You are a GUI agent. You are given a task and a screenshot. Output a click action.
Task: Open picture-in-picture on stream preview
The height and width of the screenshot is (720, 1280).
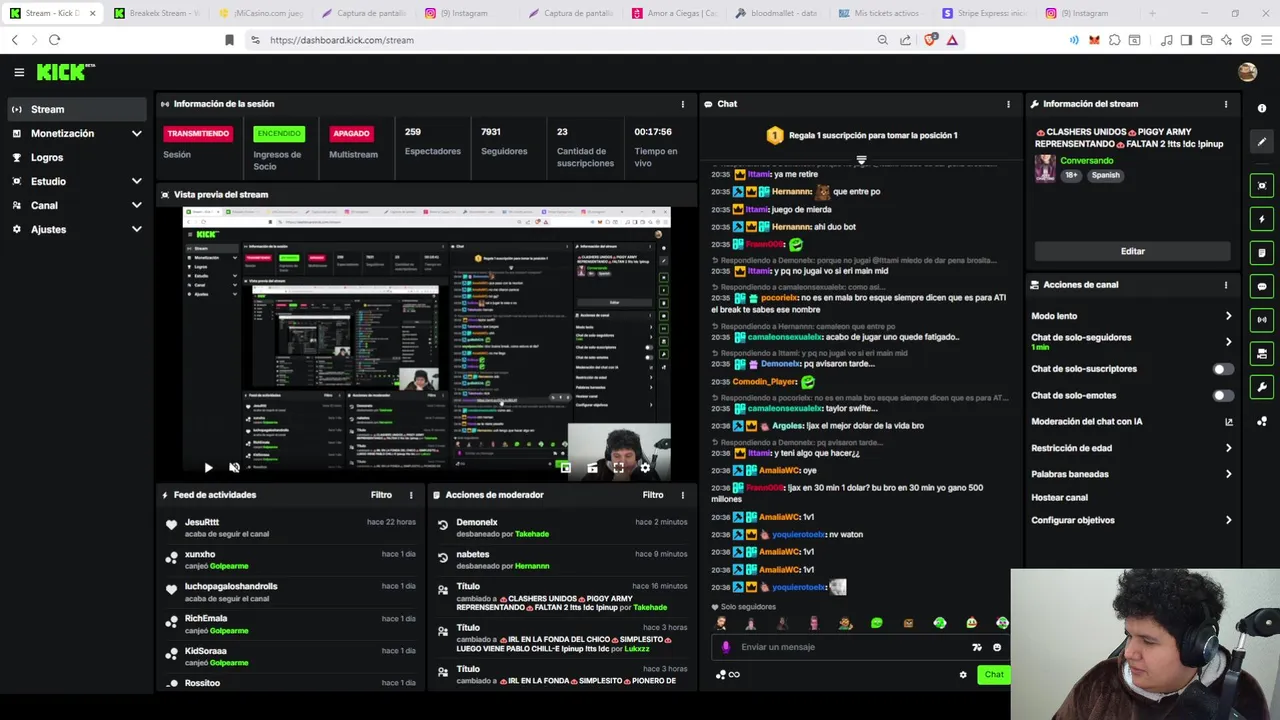click(566, 467)
